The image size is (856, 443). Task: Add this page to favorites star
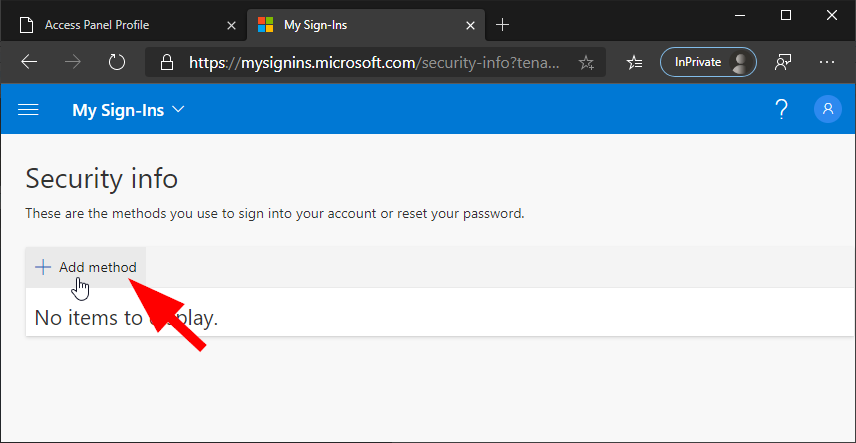(x=586, y=62)
